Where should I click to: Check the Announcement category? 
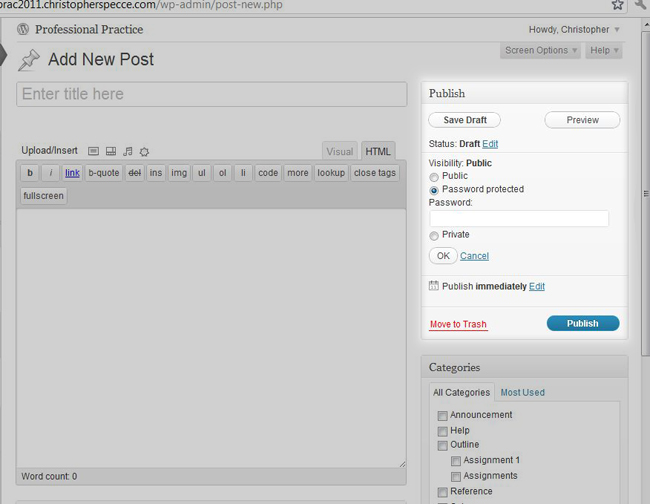point(442,415)
